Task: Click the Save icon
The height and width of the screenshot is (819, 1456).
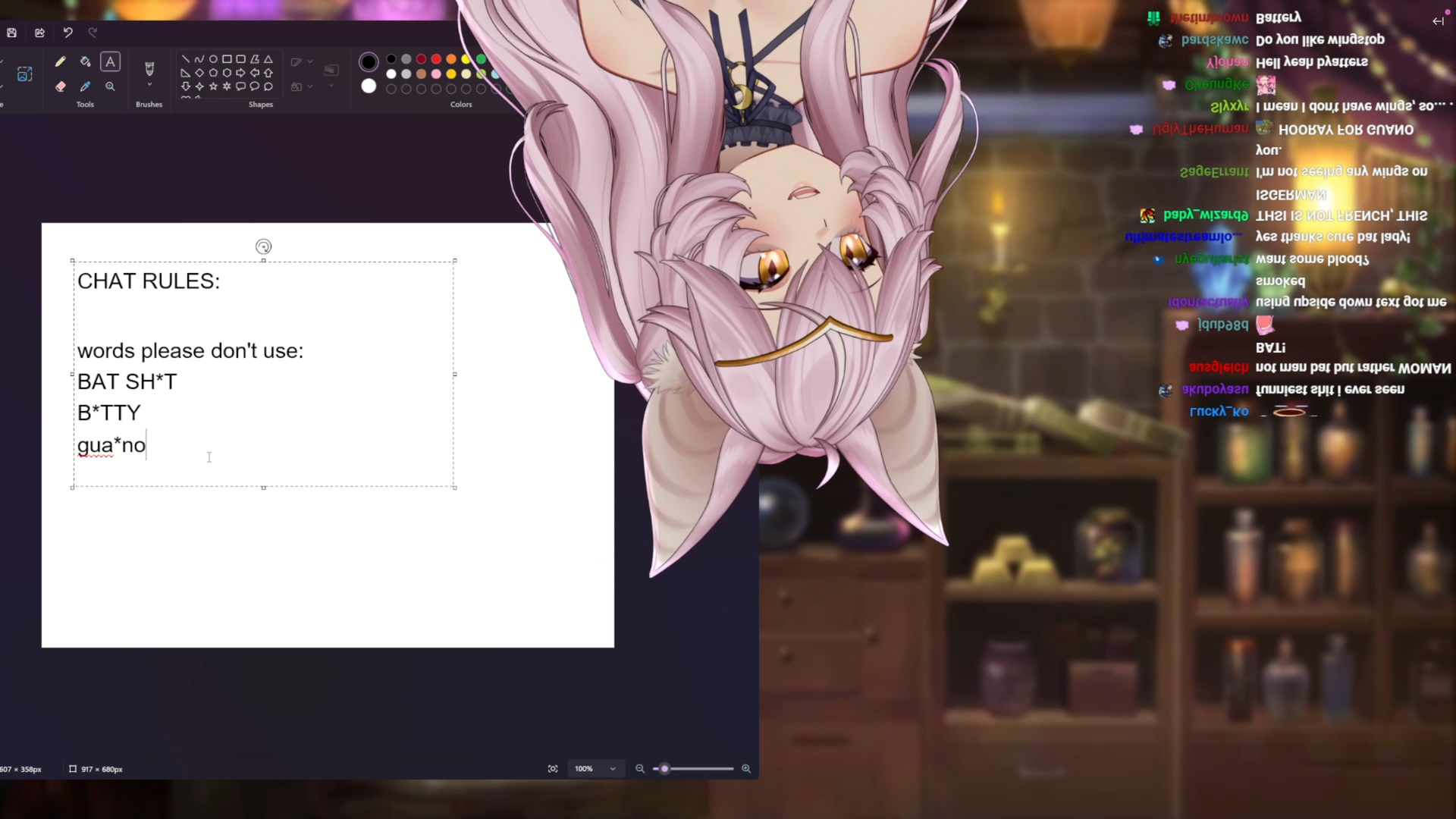Action: point(11,33)
